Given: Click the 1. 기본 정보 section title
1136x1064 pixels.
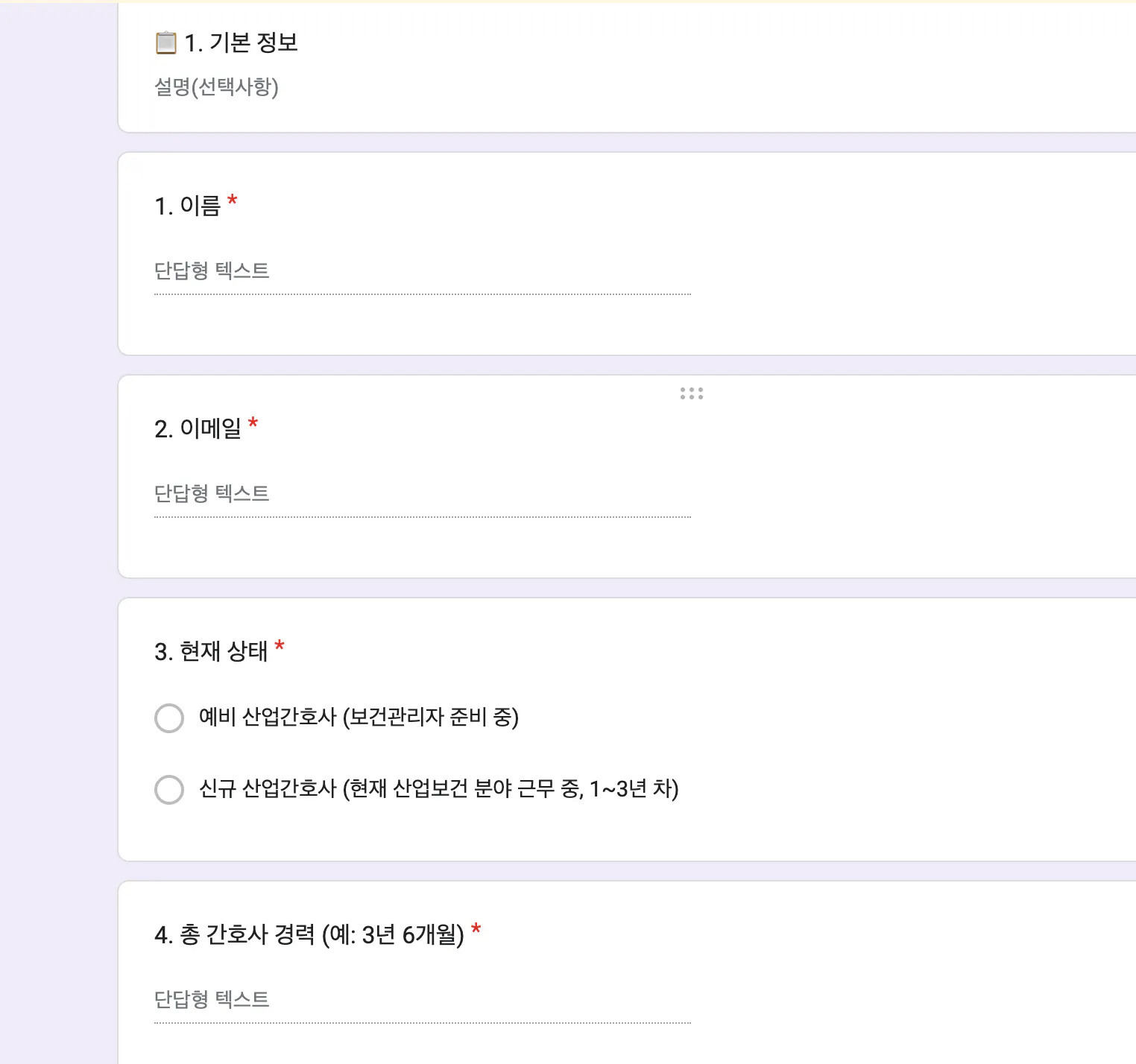Looking at the screenshot, I should [x=242, y=43].
